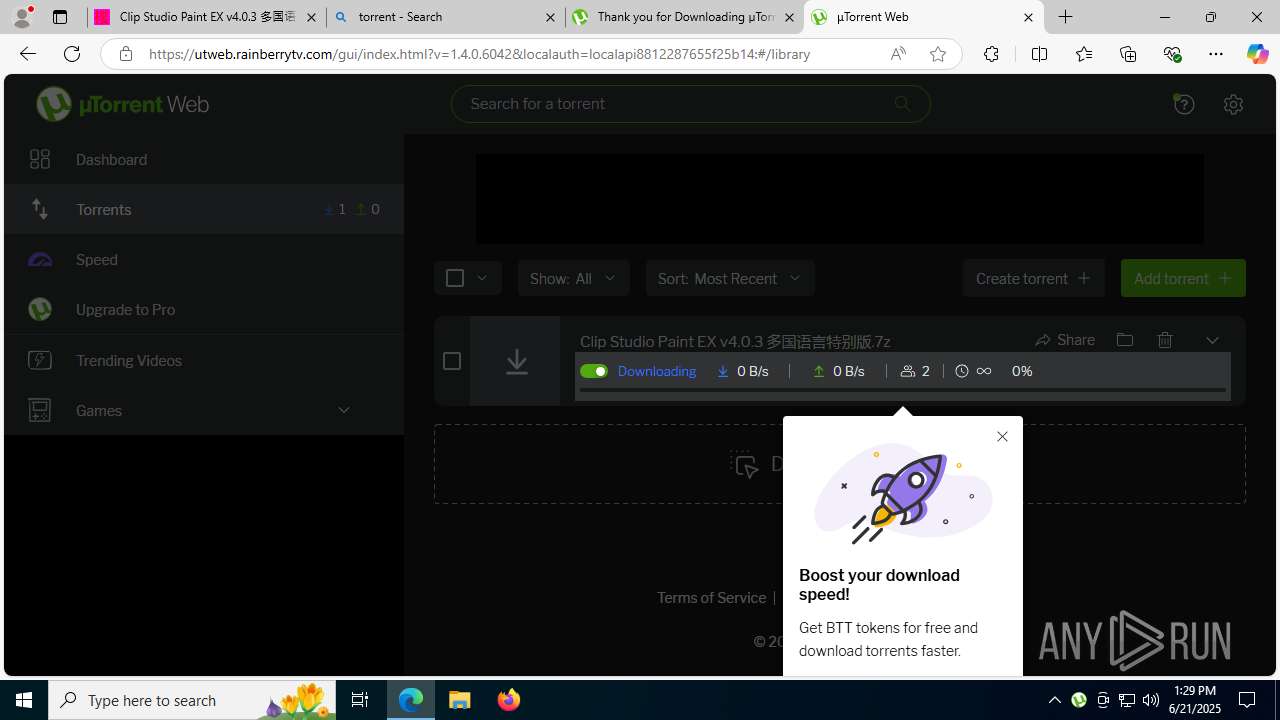Screen dimensions: 1280x720
Task: Click the Edge profile avatar icon
Action: pos(22,17)
